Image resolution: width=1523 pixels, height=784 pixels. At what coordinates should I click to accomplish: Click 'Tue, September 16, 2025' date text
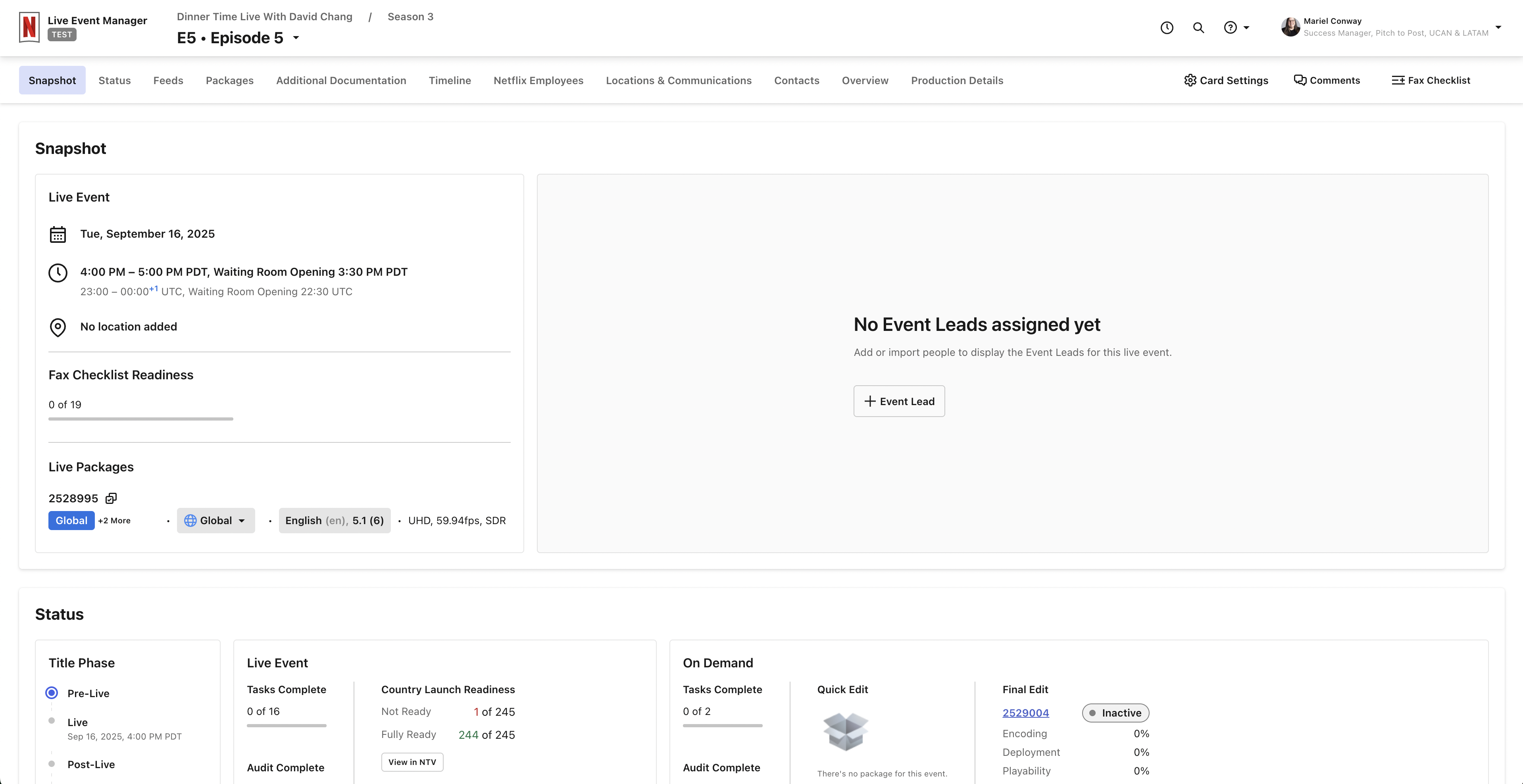147,234
